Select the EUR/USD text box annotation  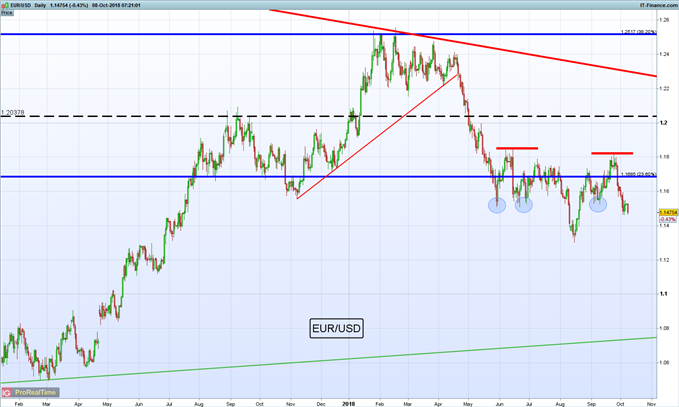(336, 329)
